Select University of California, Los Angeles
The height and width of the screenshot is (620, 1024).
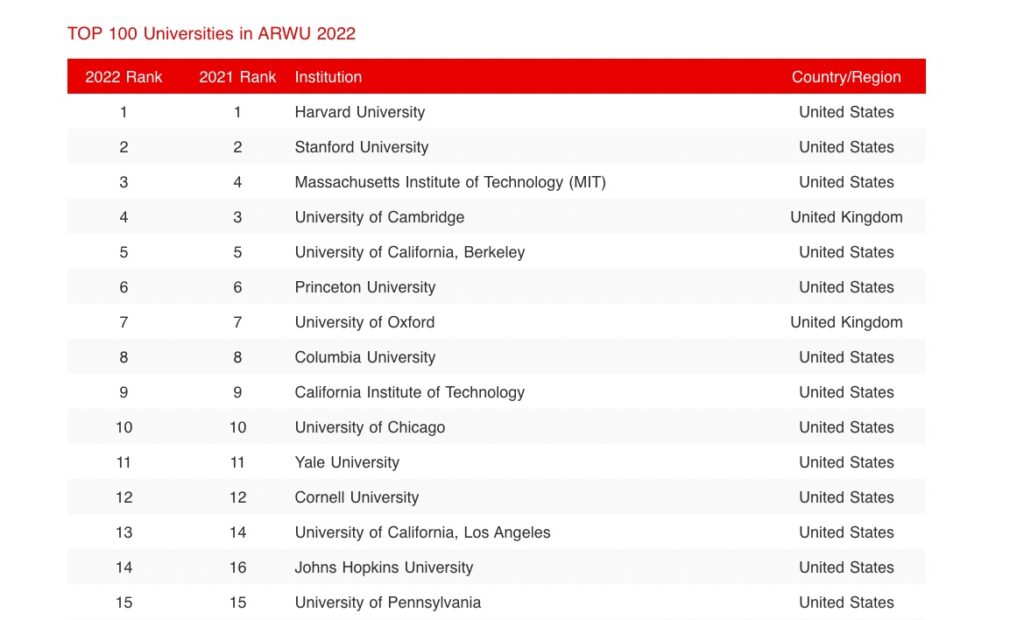423,532
